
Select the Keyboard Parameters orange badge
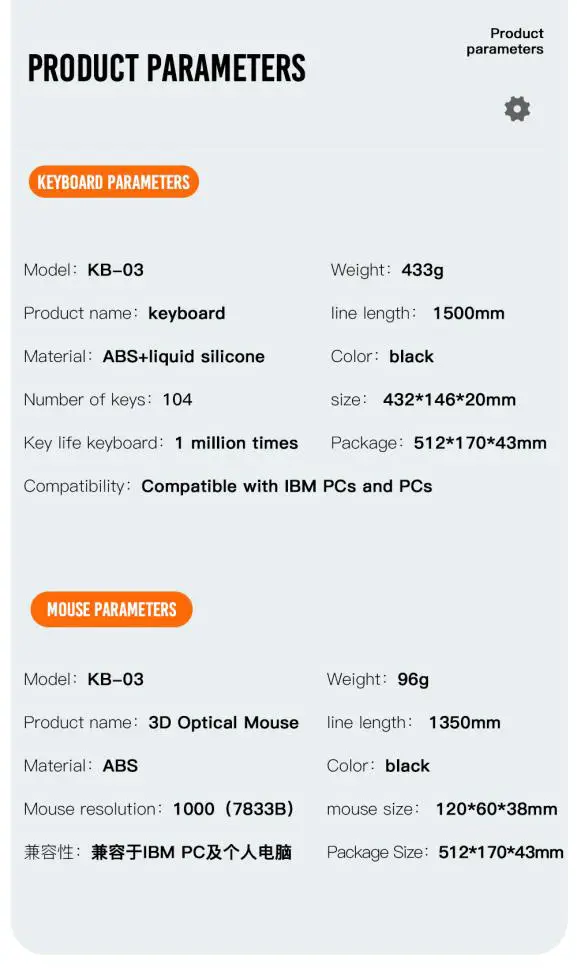coord(114,182)
